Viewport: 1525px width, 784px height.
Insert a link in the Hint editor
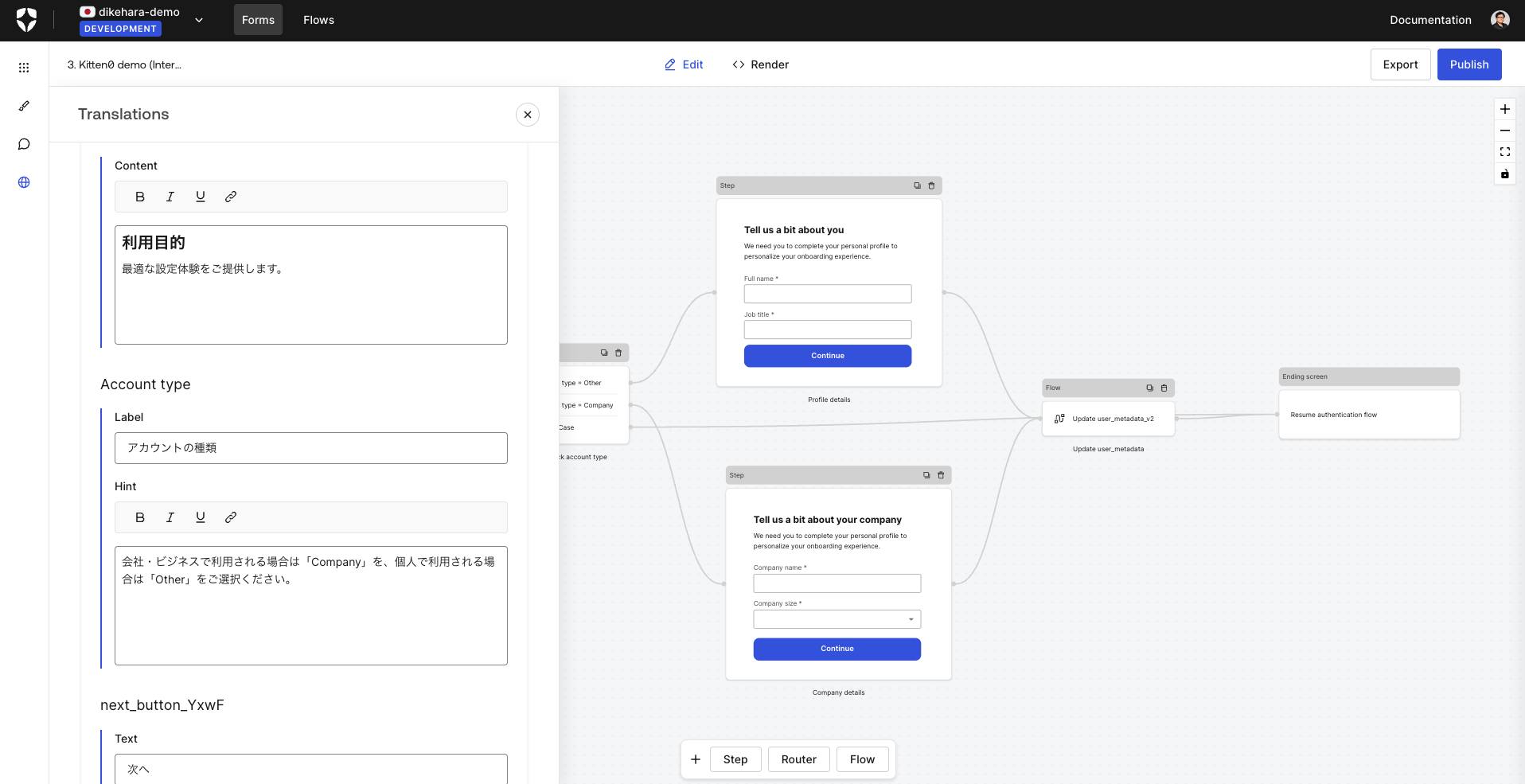click(231, 517)
